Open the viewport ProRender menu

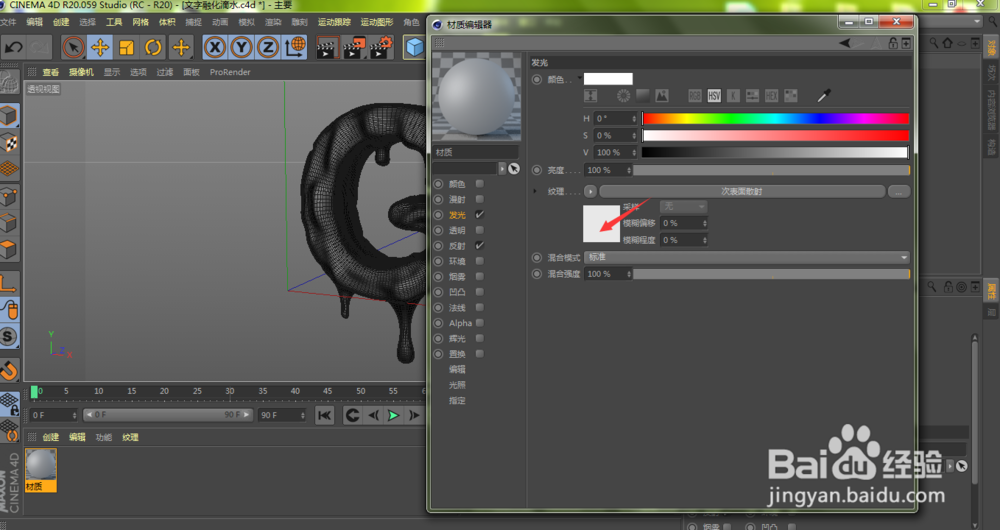pos(230,72)
